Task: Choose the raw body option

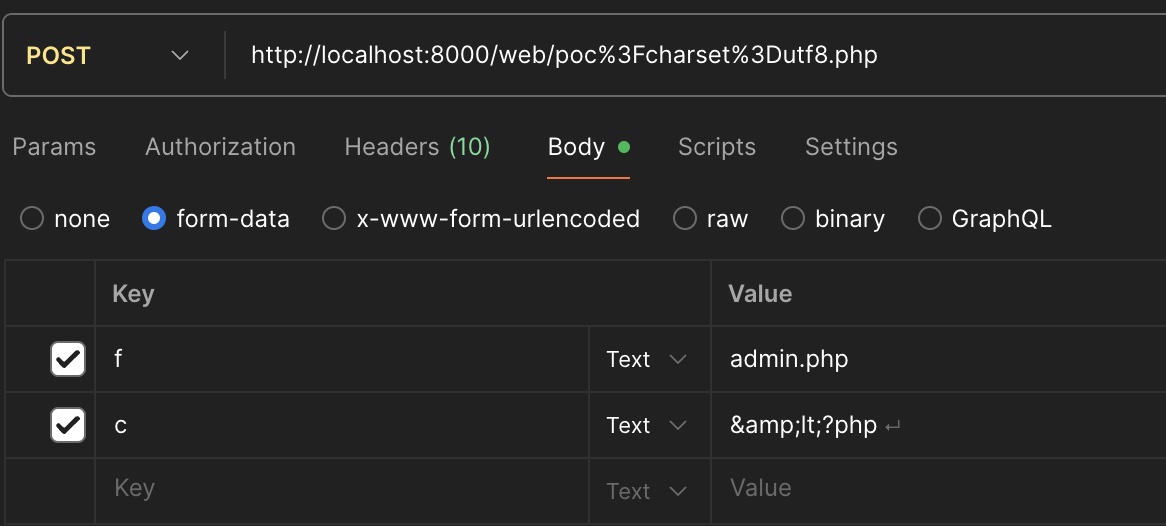Action: tap(685, 219)
